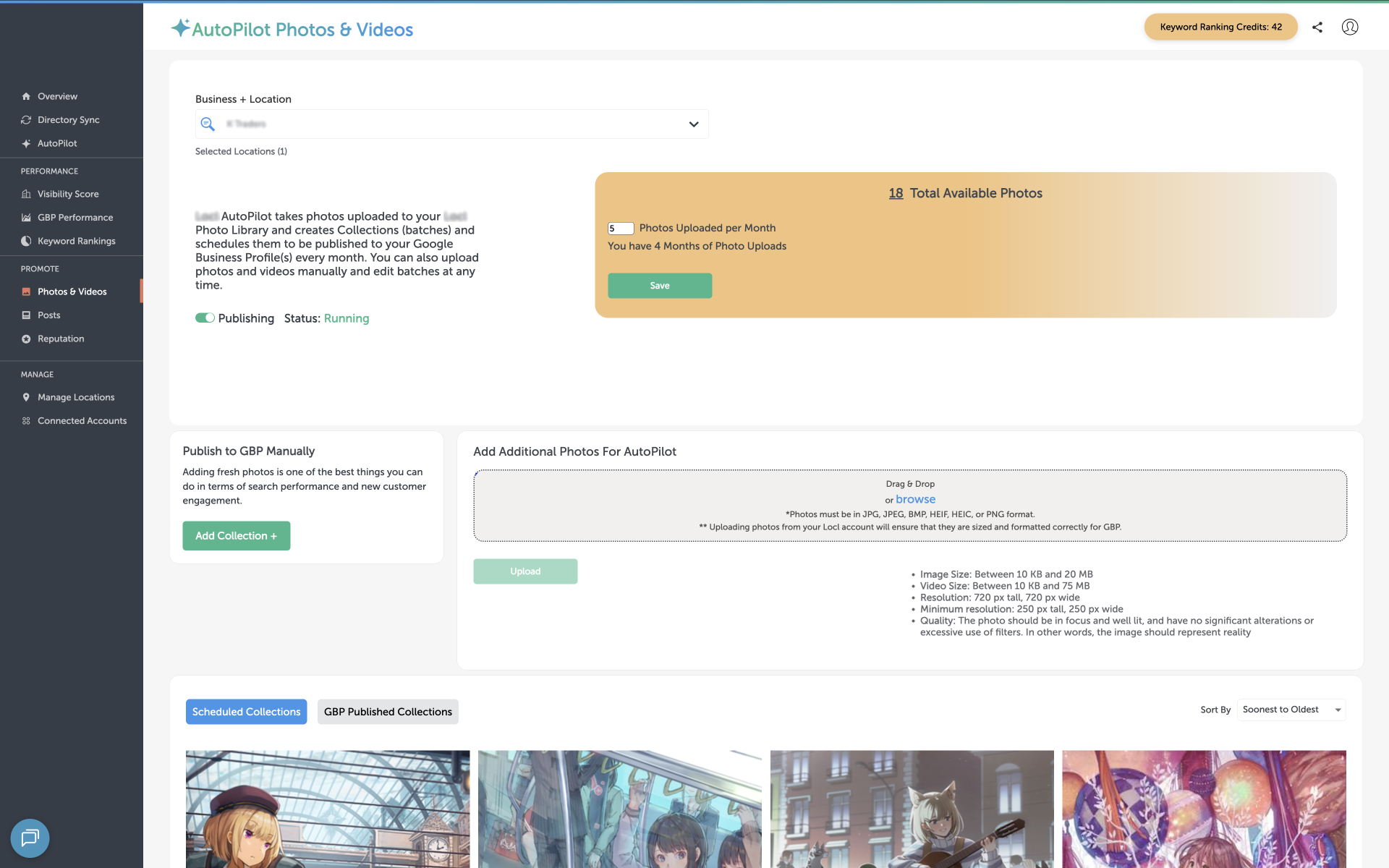This screenshot has width=1389, height=868.
Task: Click the share icon in header
Action: [1317, 27]
